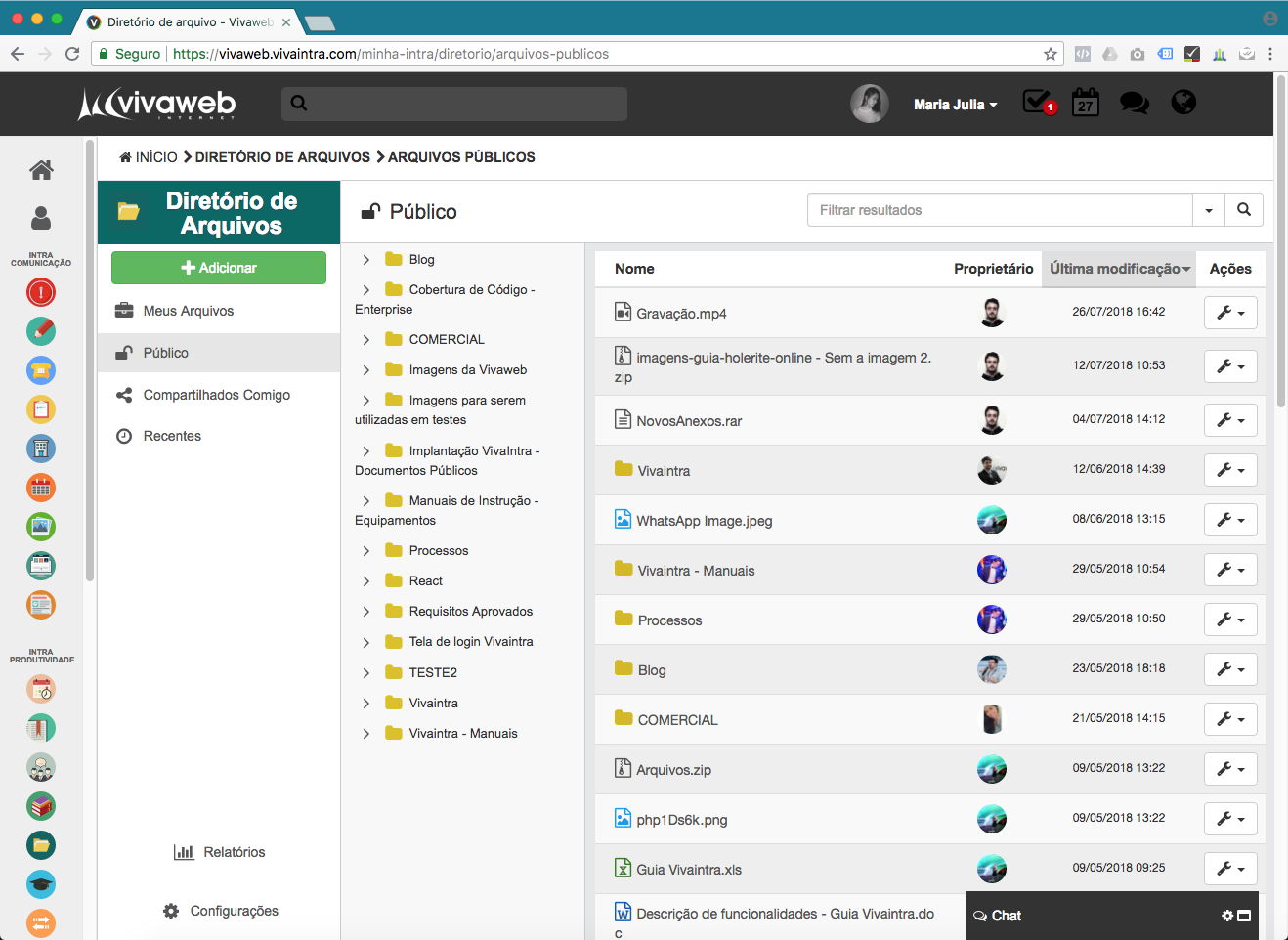Open the tasks checkmark icon with notification badge

tap(1037, 102)
